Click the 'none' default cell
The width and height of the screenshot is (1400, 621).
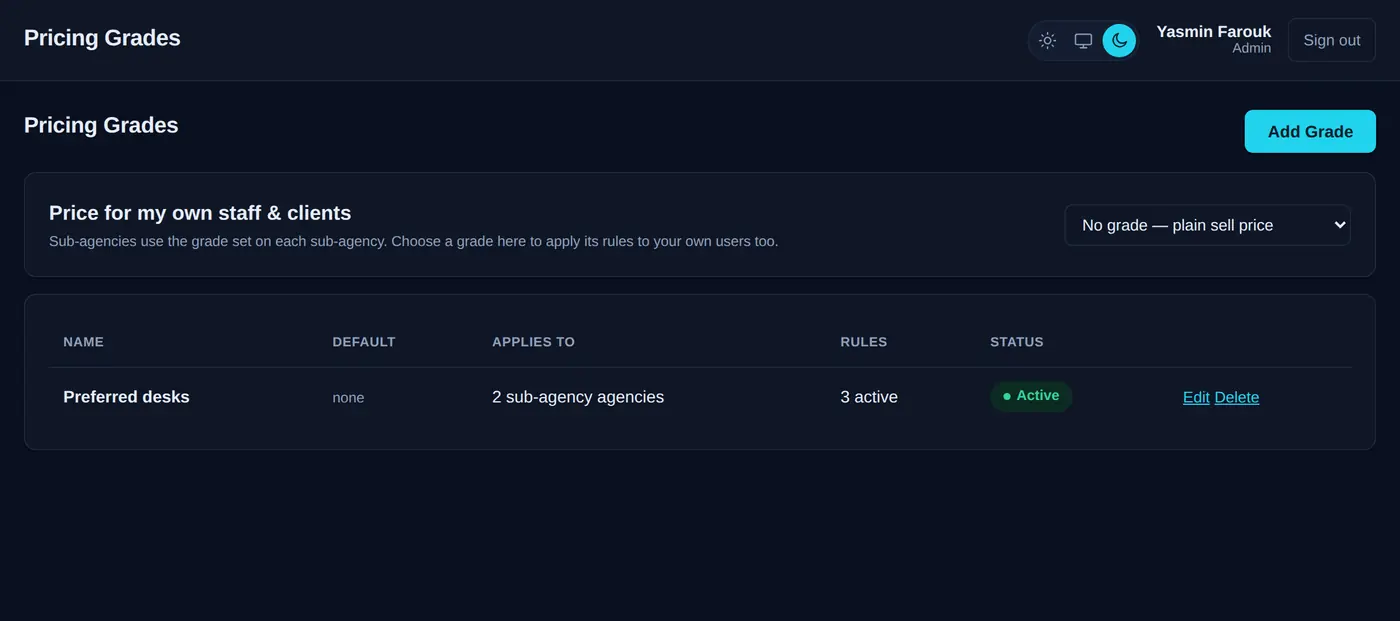point(348,398)
